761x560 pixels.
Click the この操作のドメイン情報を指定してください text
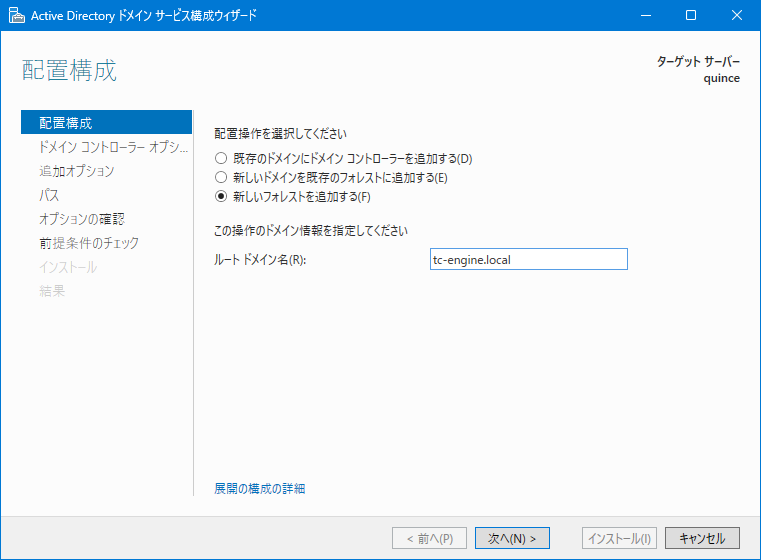click(311, 231)
